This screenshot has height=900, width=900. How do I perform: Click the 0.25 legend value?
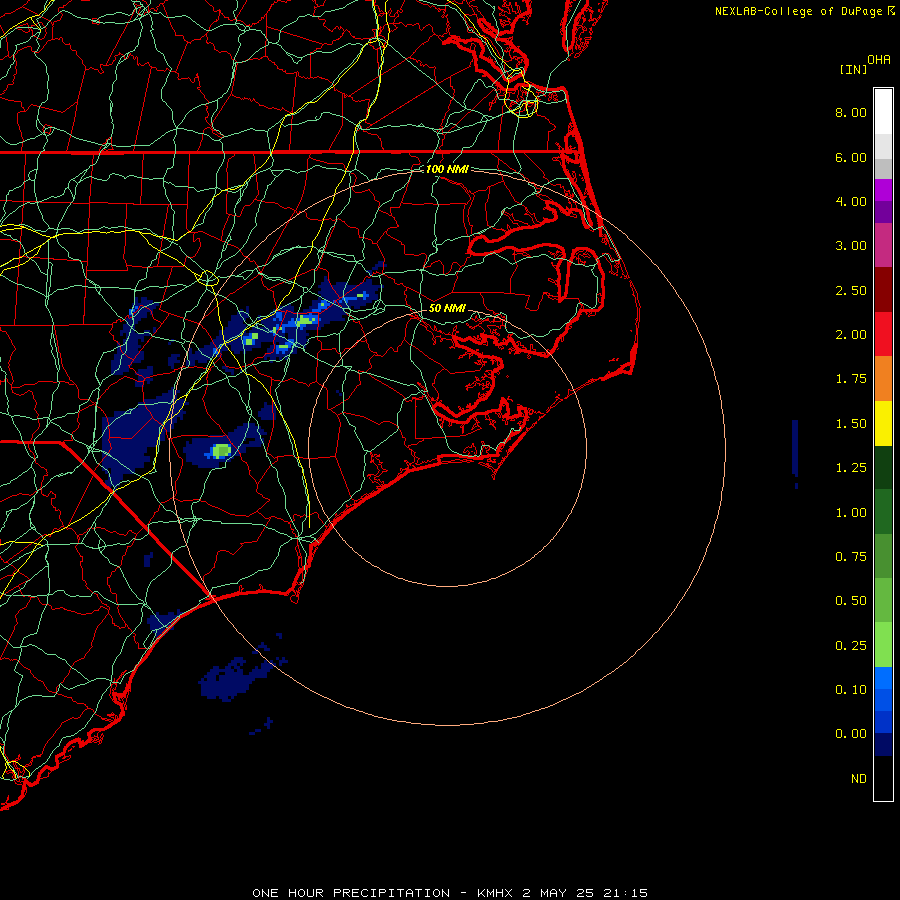pos(851,646)
